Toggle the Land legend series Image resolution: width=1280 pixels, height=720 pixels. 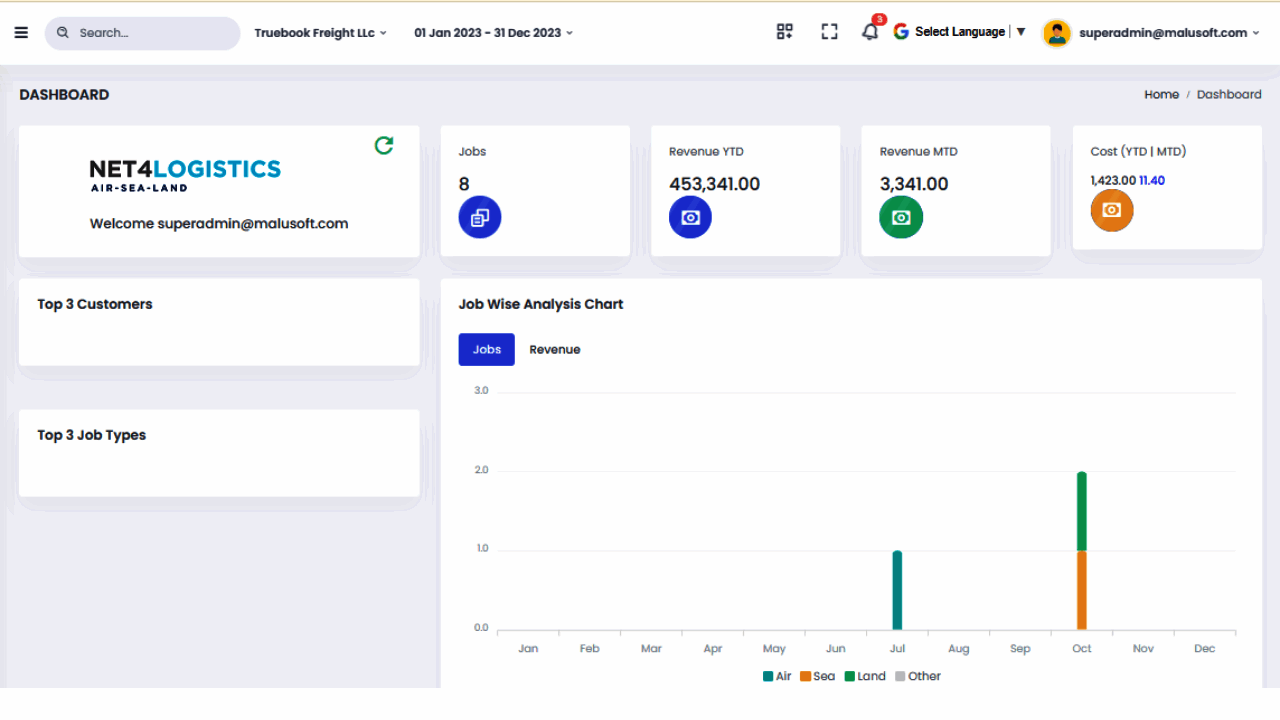point(866,676)
